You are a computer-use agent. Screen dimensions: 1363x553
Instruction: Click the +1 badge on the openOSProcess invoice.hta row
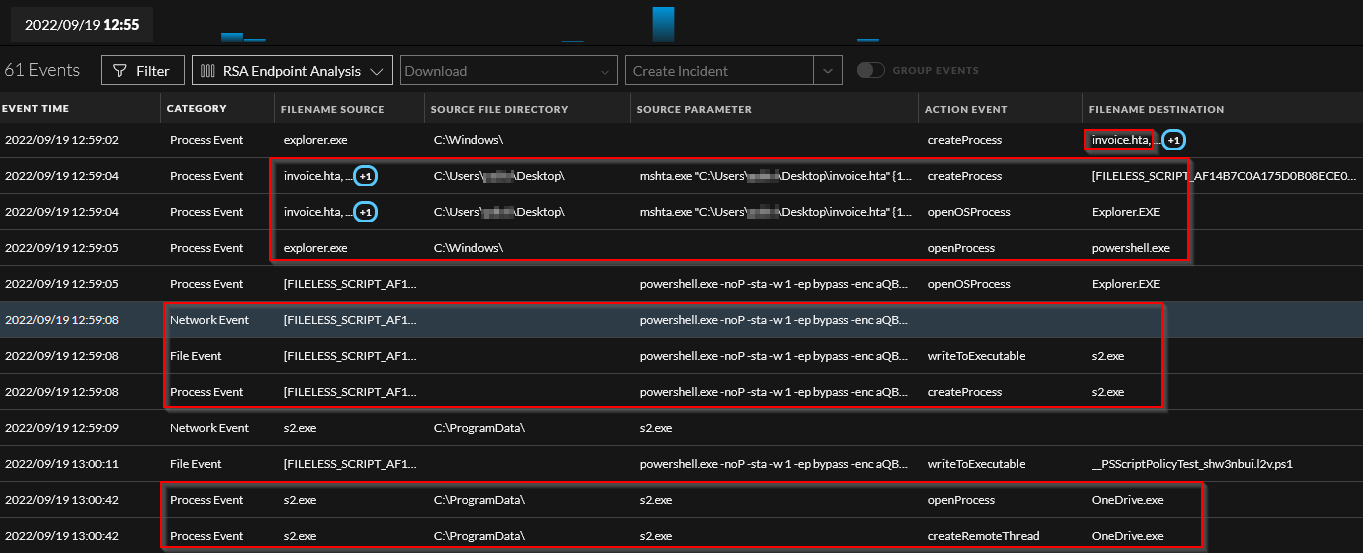[366, 212]
